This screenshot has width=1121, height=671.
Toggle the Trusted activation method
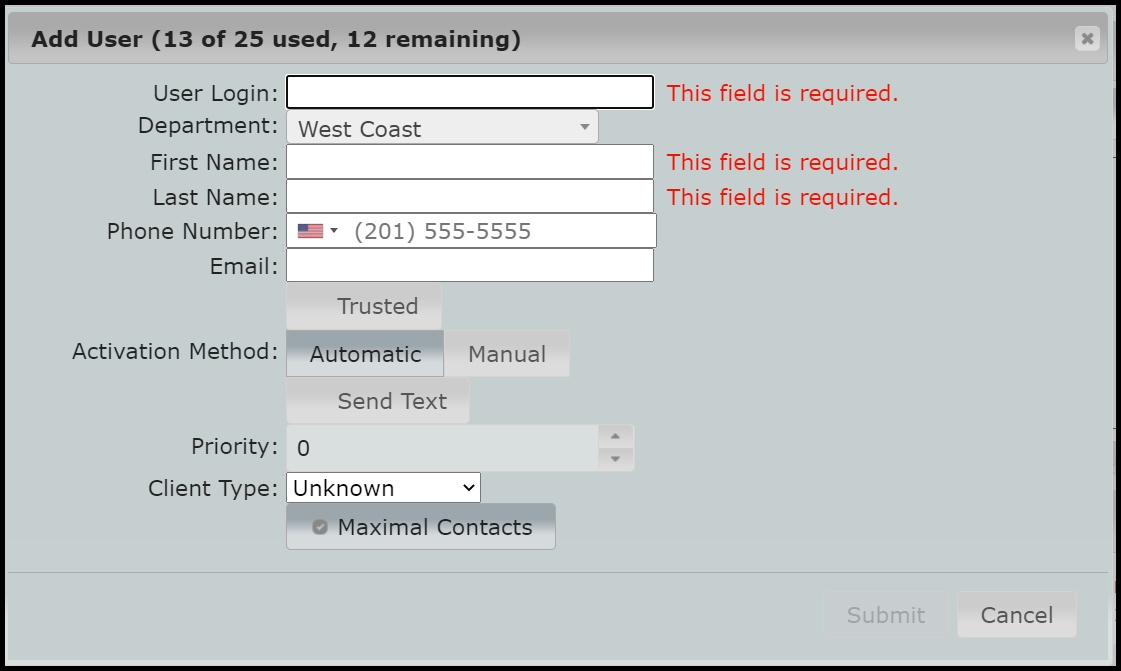[363, 306]
